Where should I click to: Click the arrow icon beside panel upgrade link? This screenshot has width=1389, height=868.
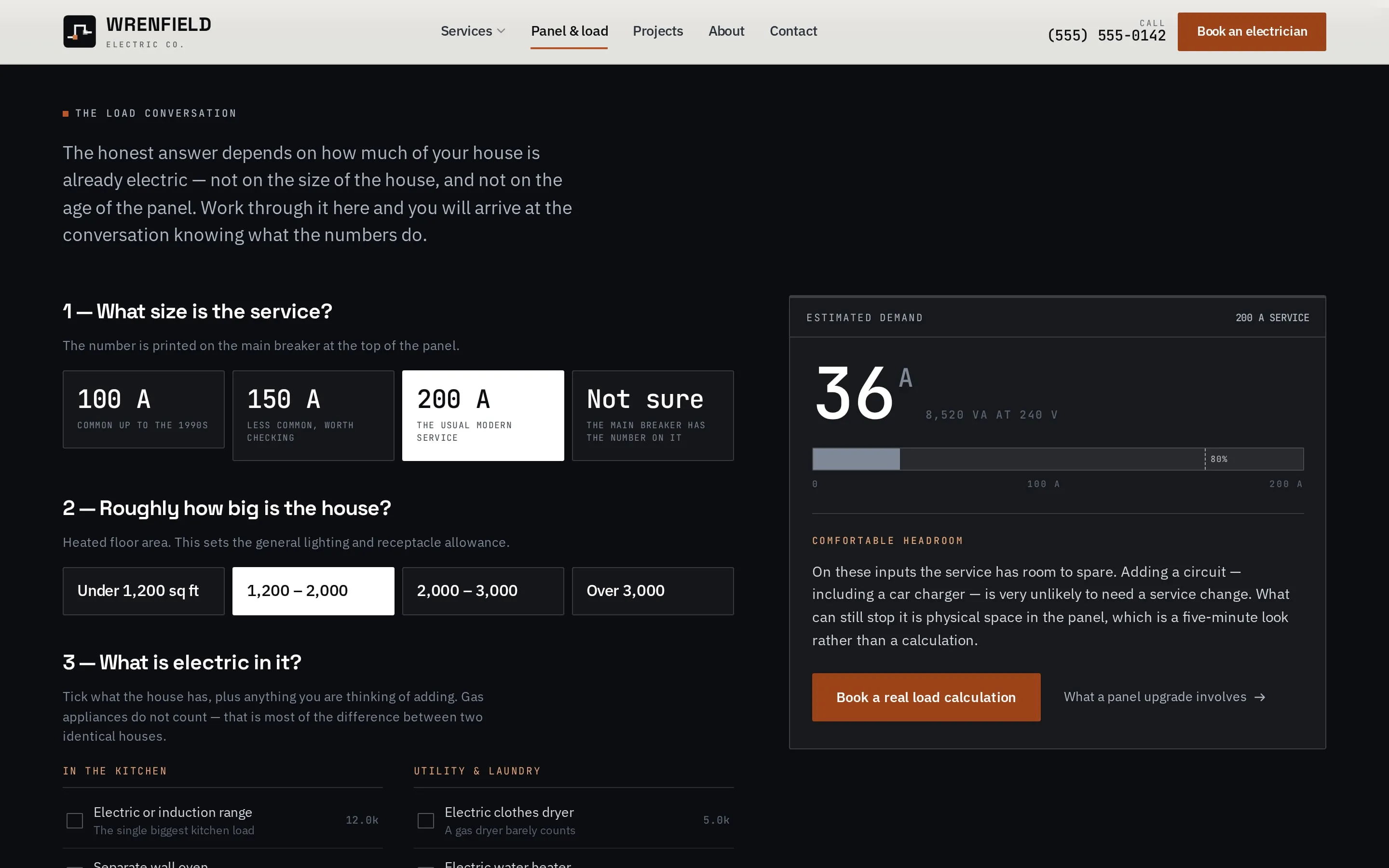[1260, 697]
